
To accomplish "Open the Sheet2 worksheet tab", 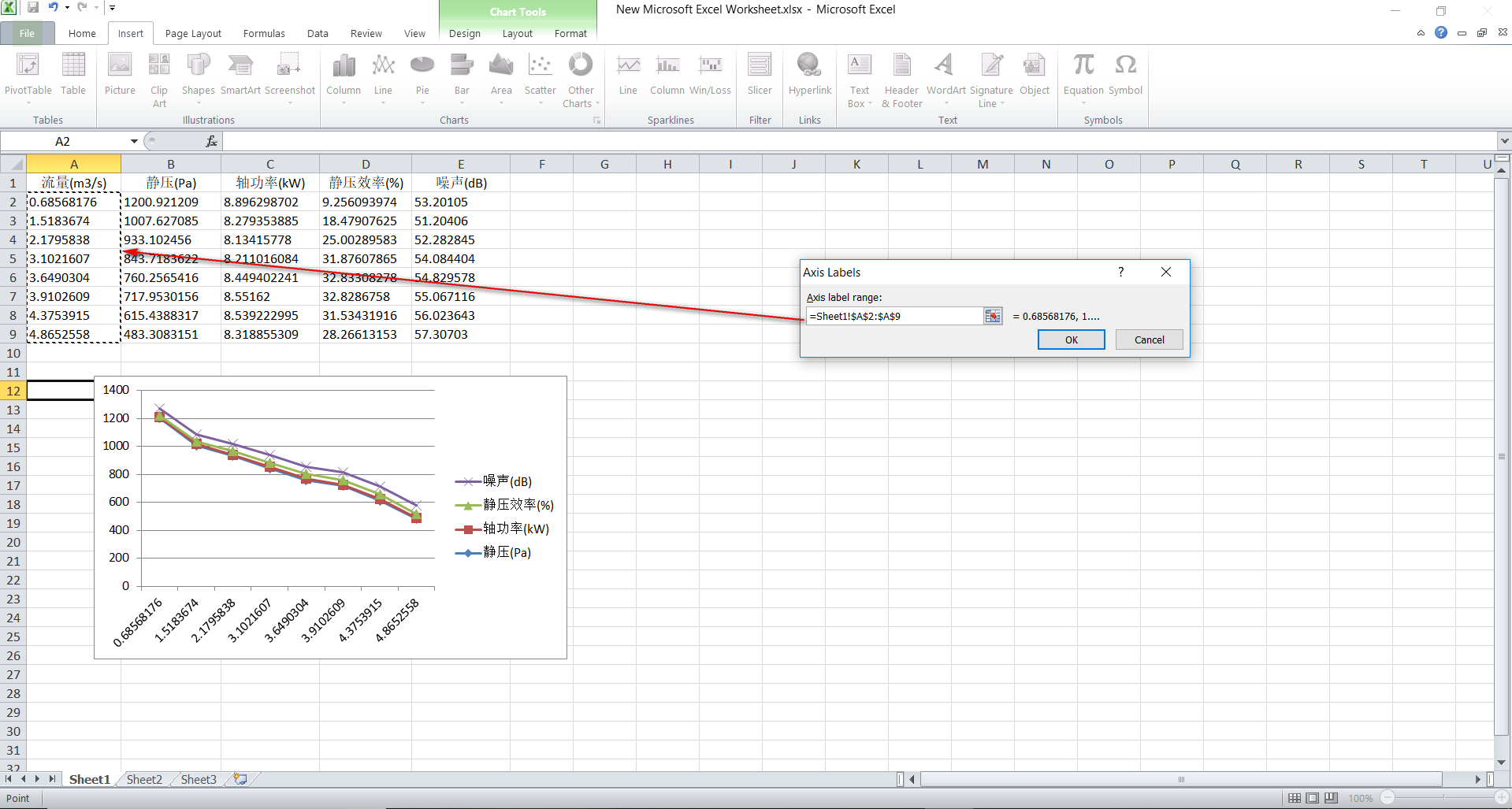I will [x=143, y=779].
